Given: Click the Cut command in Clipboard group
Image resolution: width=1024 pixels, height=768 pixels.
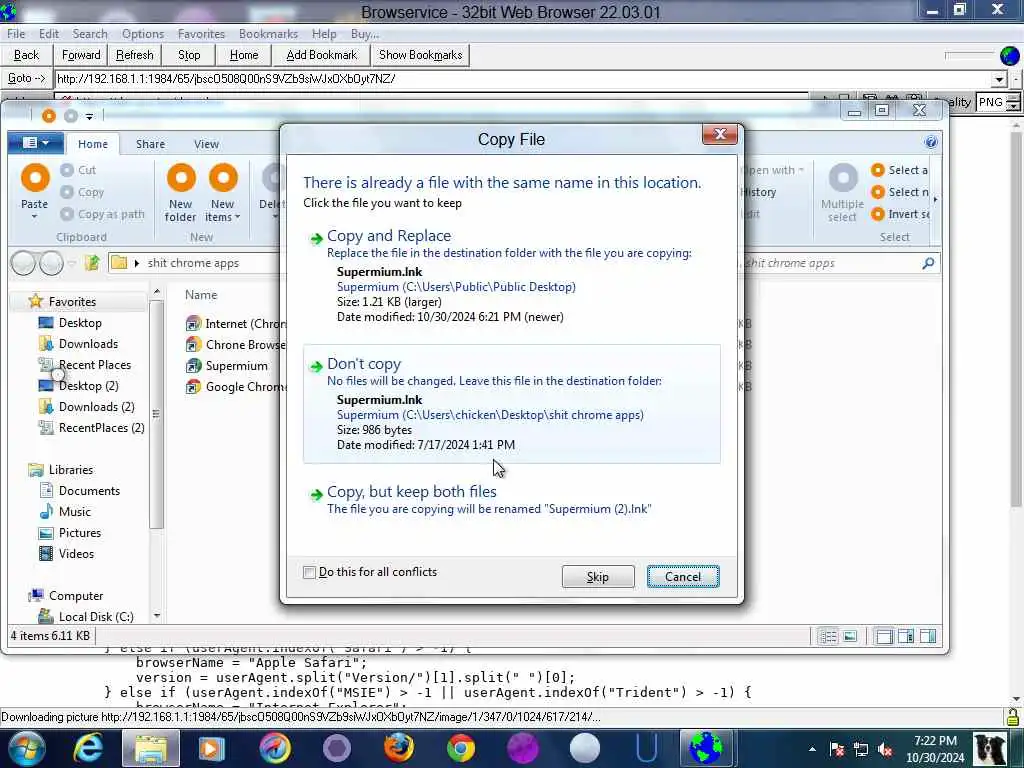Looking at the screenshot, I should pos(78,170).
